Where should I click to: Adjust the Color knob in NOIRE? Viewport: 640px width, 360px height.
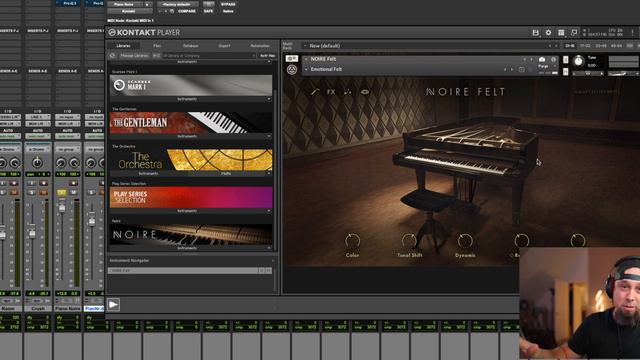[x=352, y=241]
